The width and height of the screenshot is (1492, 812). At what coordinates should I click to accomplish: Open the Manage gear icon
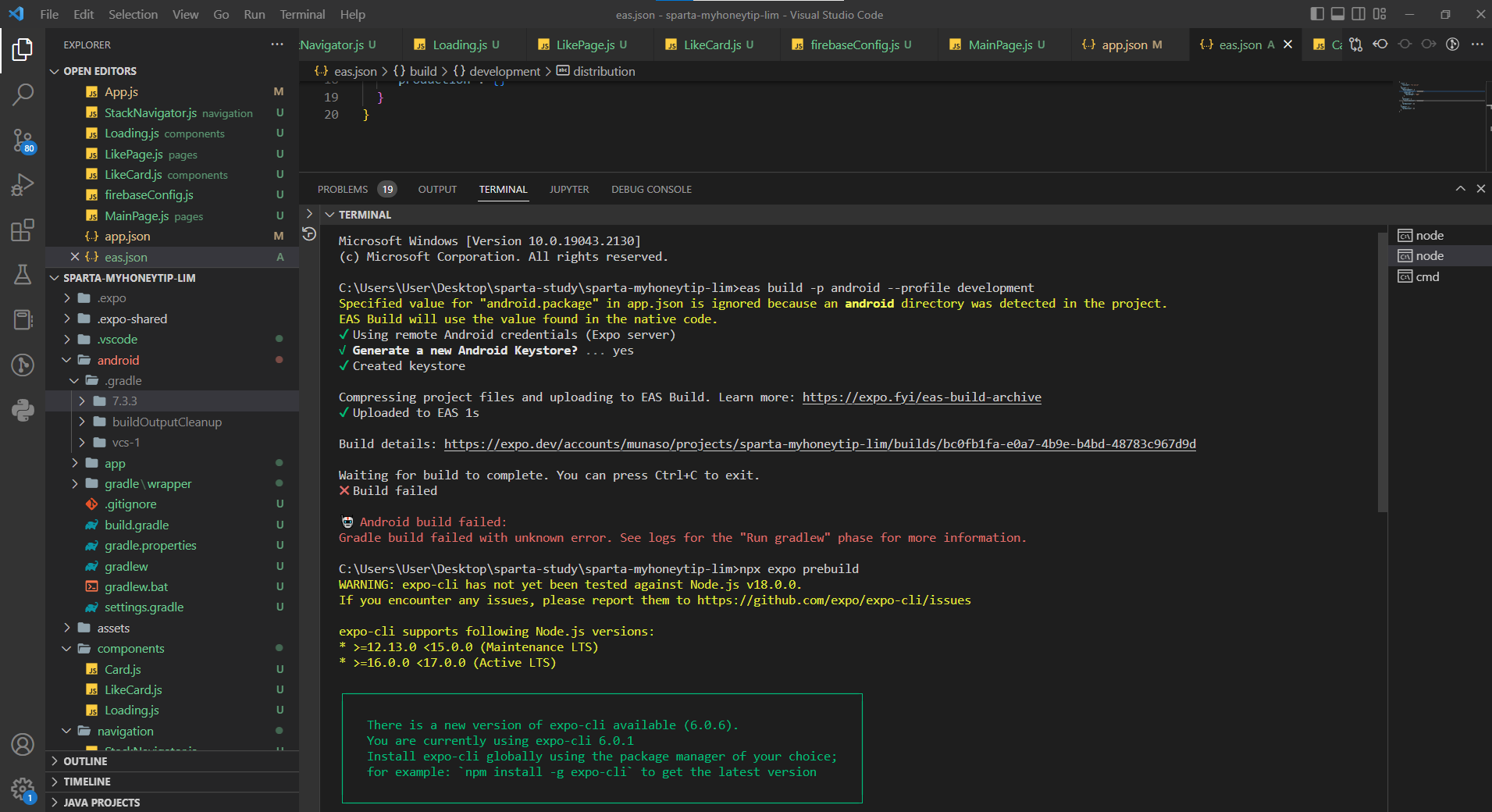pos(23,789)
